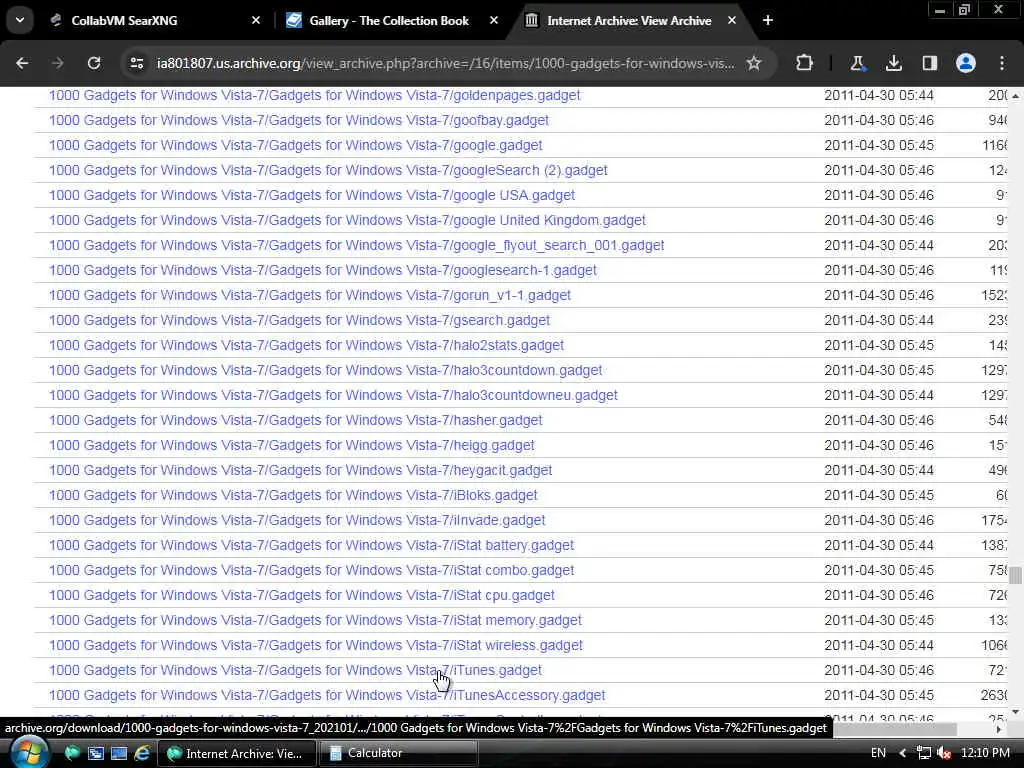Reload the current archive page
Image resolution: width=1024 pixels, height=768 pixels.
point(94,63)
